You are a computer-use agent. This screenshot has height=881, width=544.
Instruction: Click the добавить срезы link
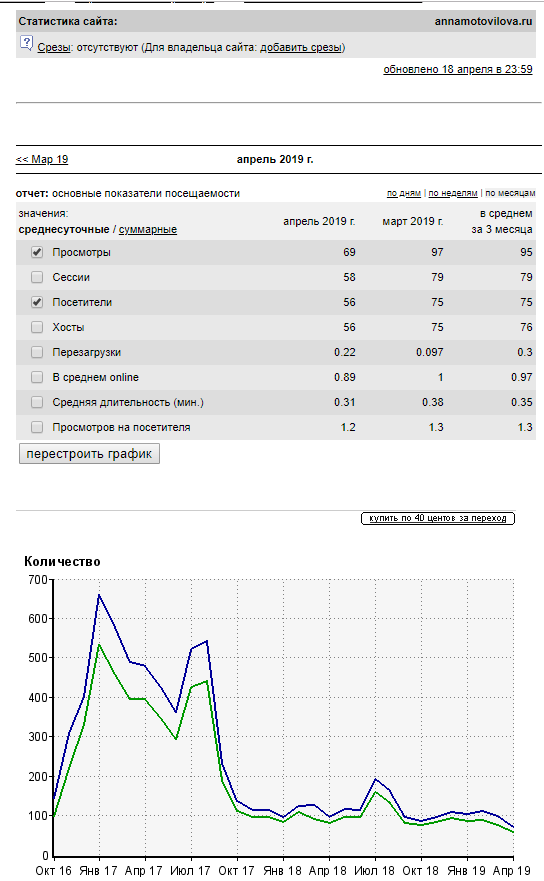pos(301,47)
